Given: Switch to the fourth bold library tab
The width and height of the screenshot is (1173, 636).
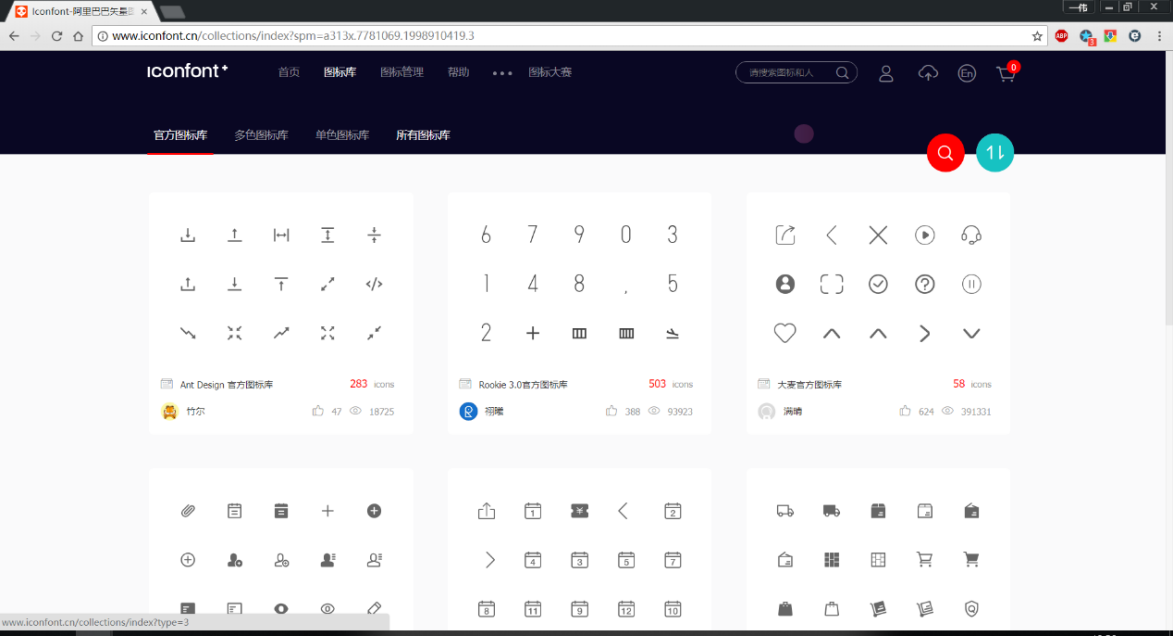Looking at the screenshot, I should (x=423, y=135).
